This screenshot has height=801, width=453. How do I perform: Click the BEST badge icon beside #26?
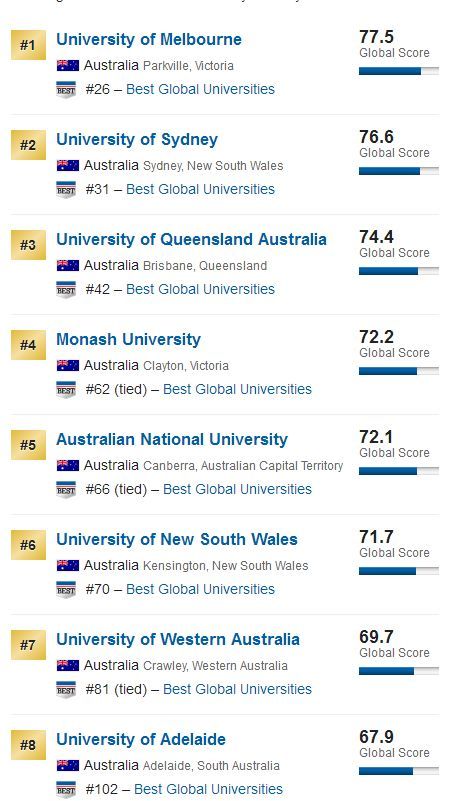(x=66, y=89)
